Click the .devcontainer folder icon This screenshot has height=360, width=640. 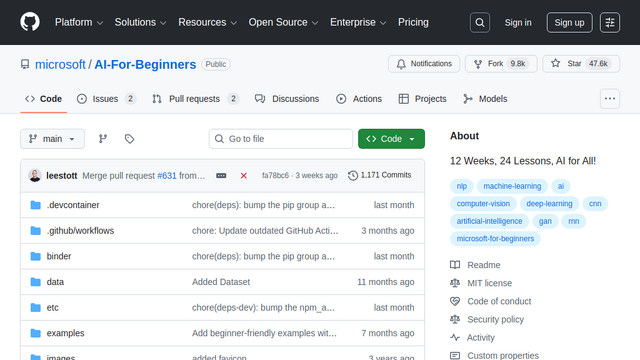tap(36, 205)
